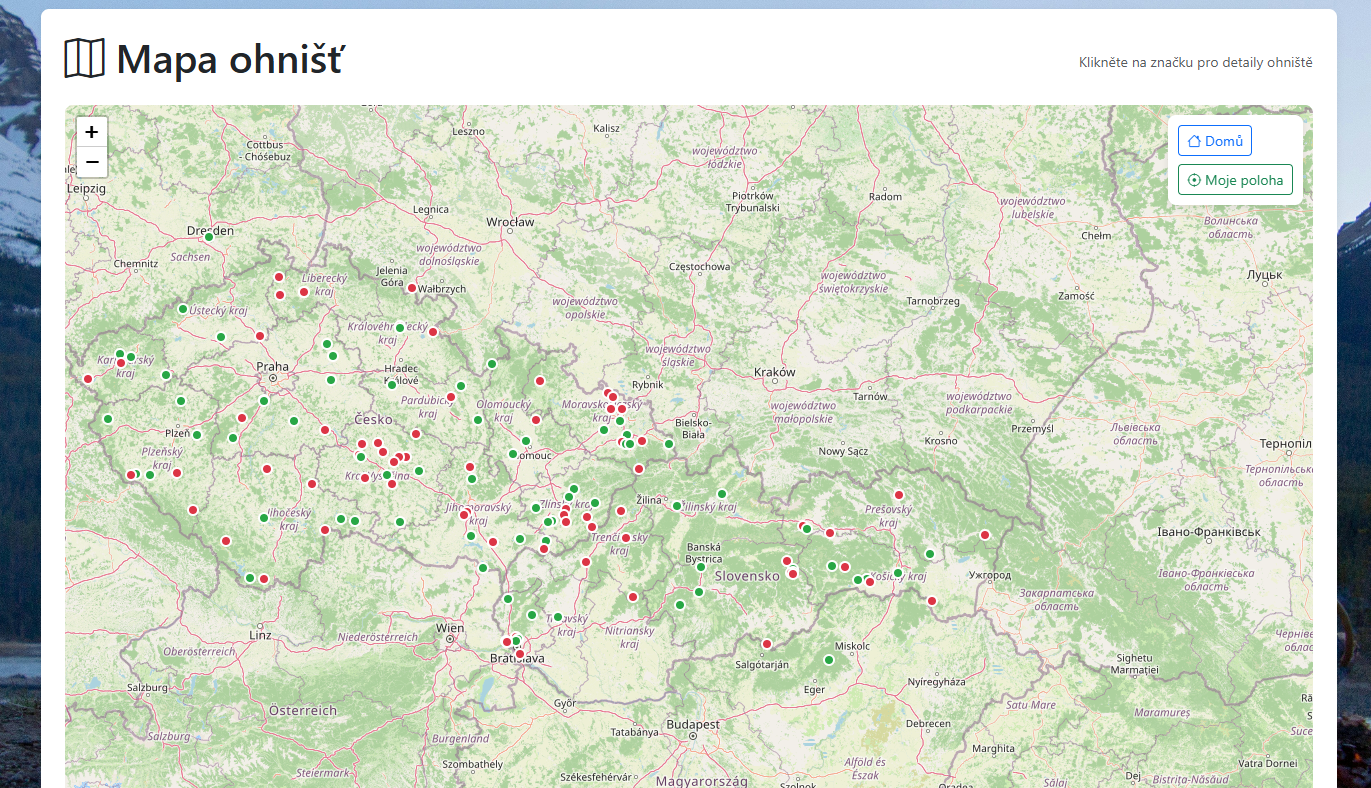Open the red marker northeast of Užhorod

[985, 535]
